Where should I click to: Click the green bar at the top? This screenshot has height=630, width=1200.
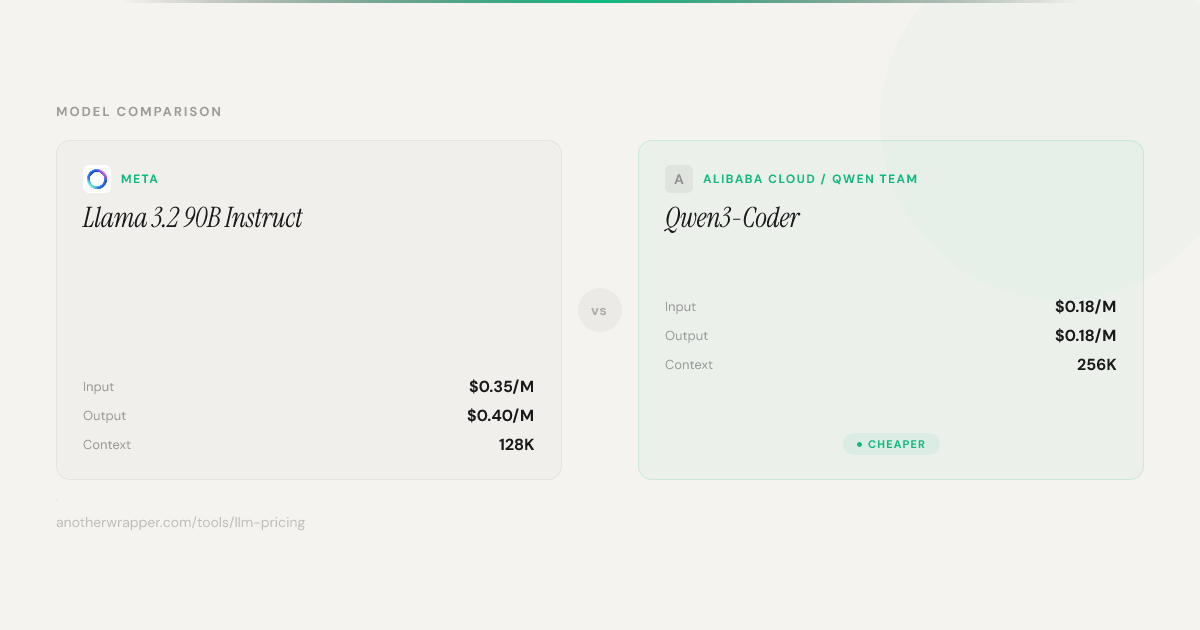click(600, 2)
